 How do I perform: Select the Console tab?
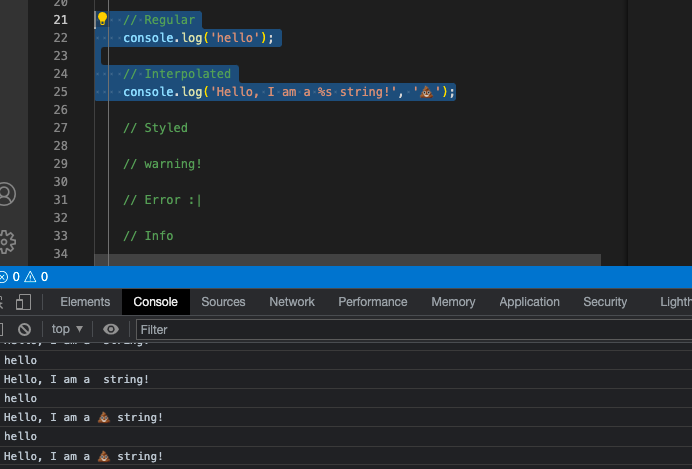click(x=155, y=302)
